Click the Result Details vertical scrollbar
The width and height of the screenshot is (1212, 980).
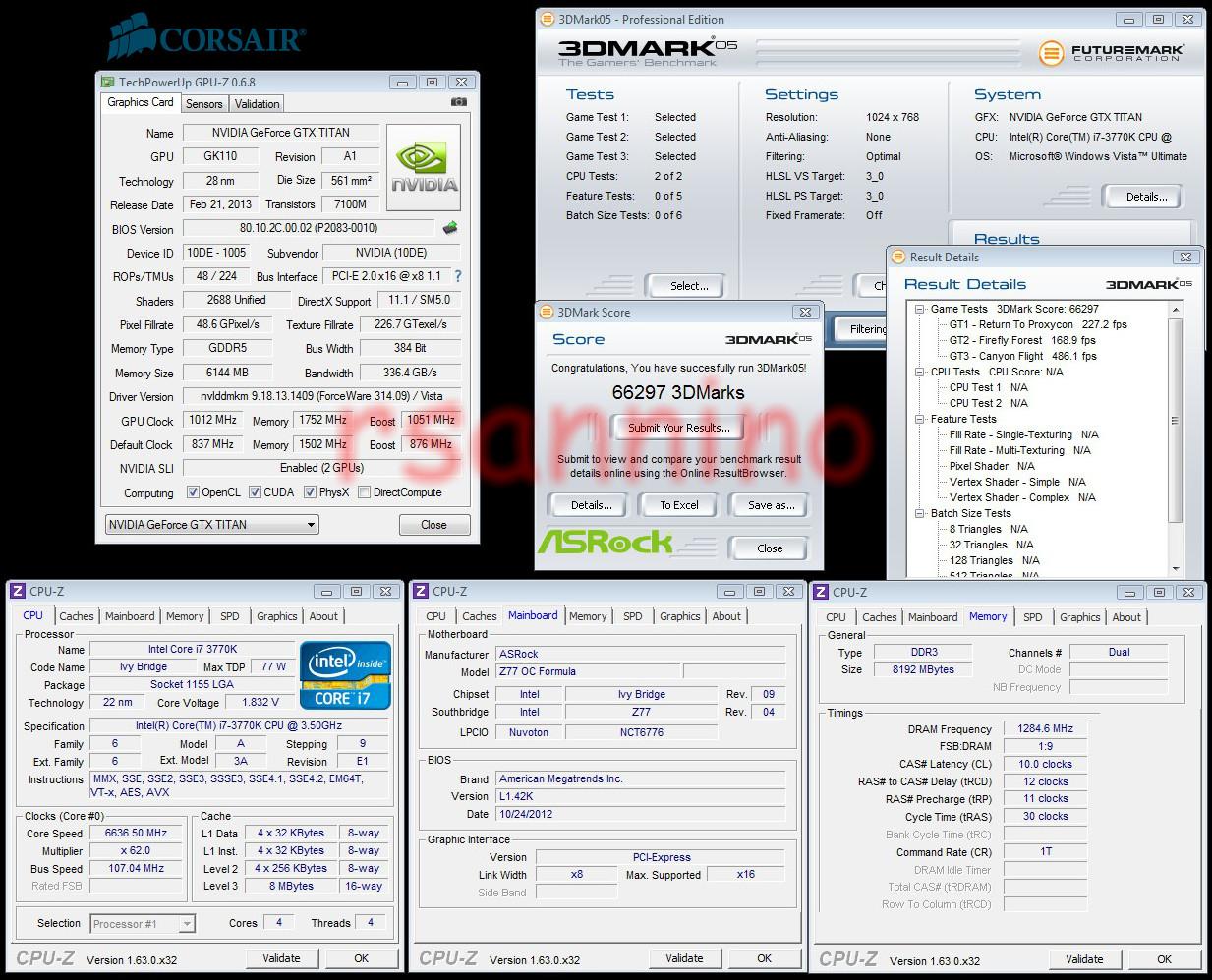click(1176, 439)
